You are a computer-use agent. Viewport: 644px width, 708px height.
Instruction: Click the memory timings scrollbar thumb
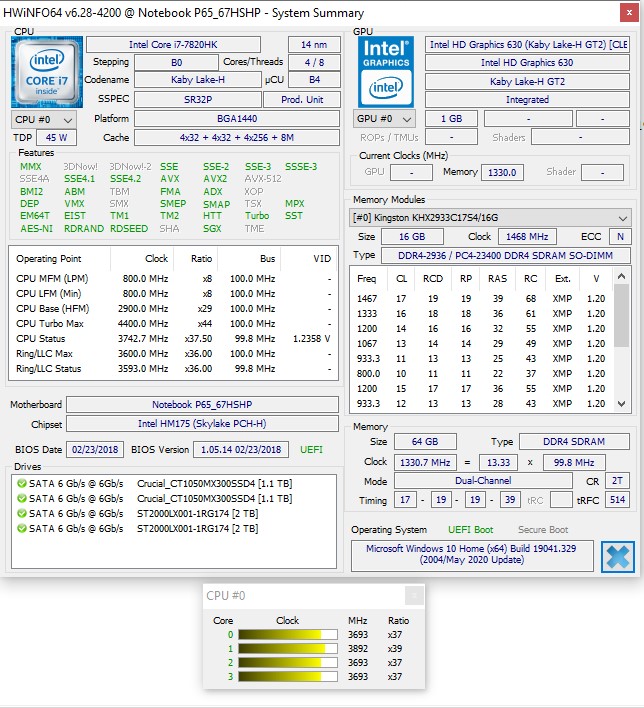pos(621,316)
